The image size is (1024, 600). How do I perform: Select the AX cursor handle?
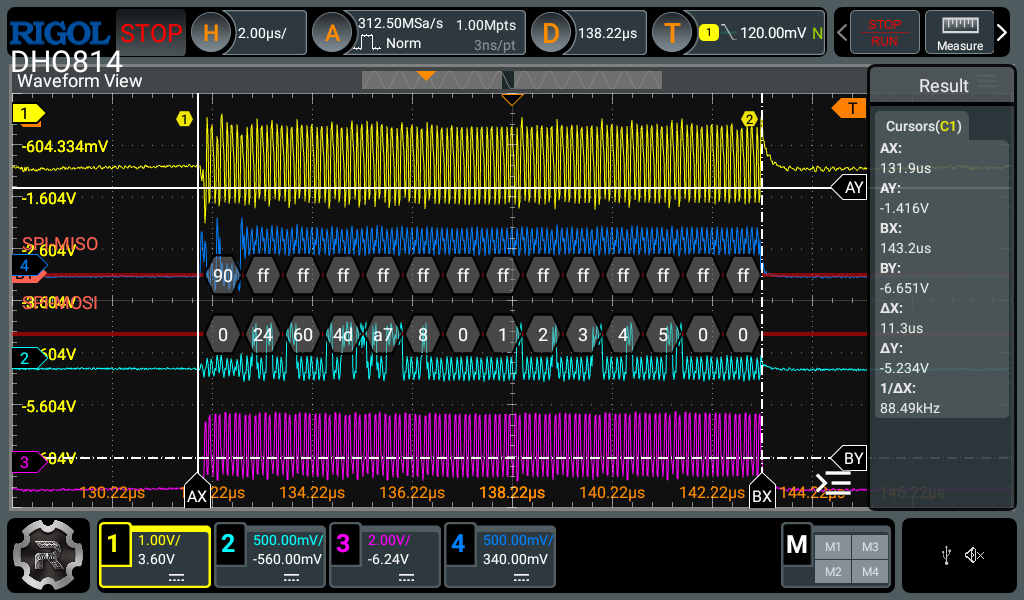(x=197, y=493)
